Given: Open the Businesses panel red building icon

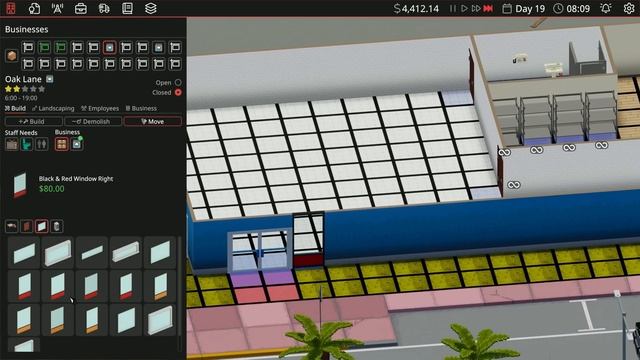Looking at the screenshot, I should click(x=11, y=8).
